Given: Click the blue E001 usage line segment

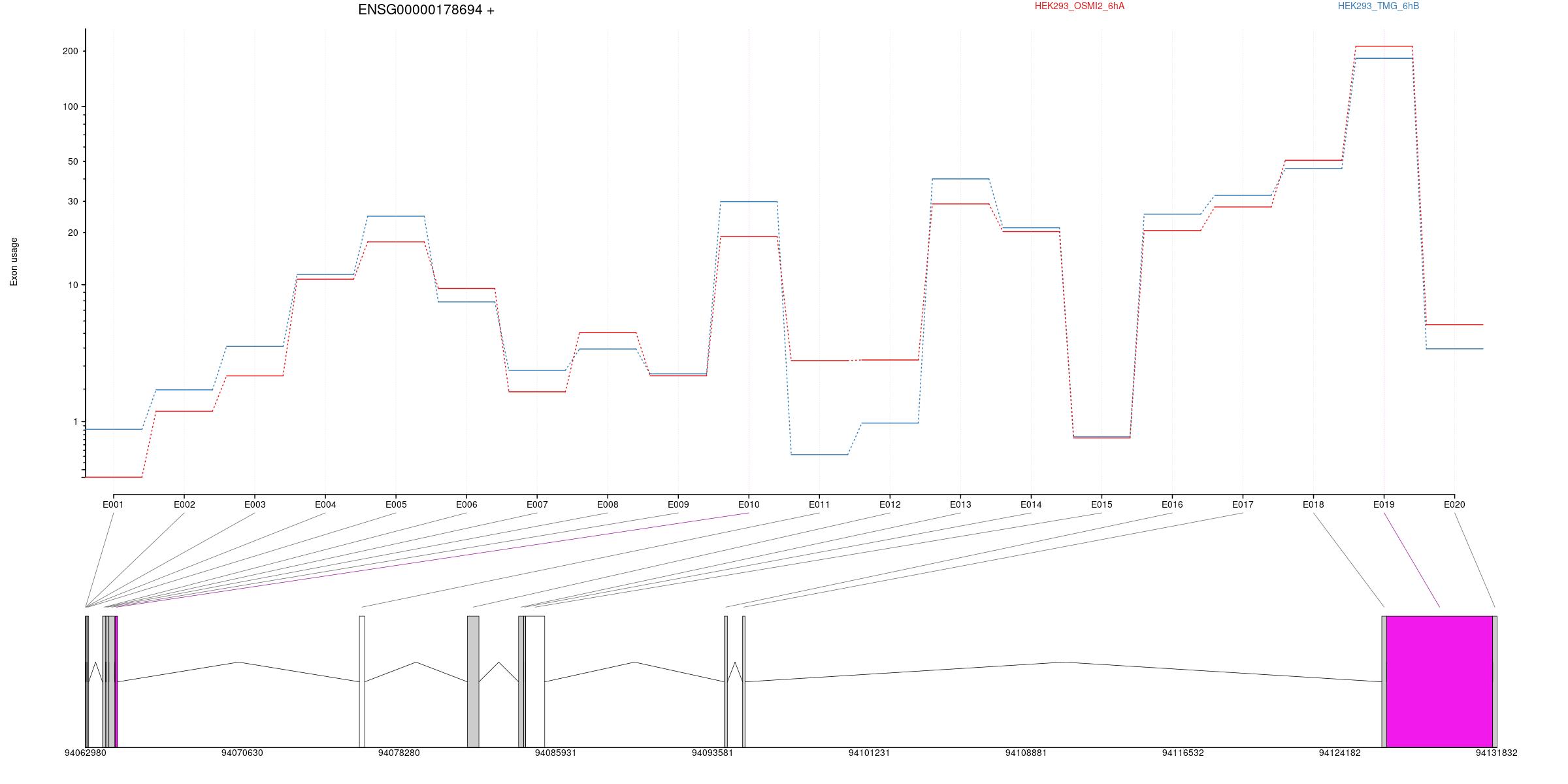Looking at the screenshot, I should (114, 429).
